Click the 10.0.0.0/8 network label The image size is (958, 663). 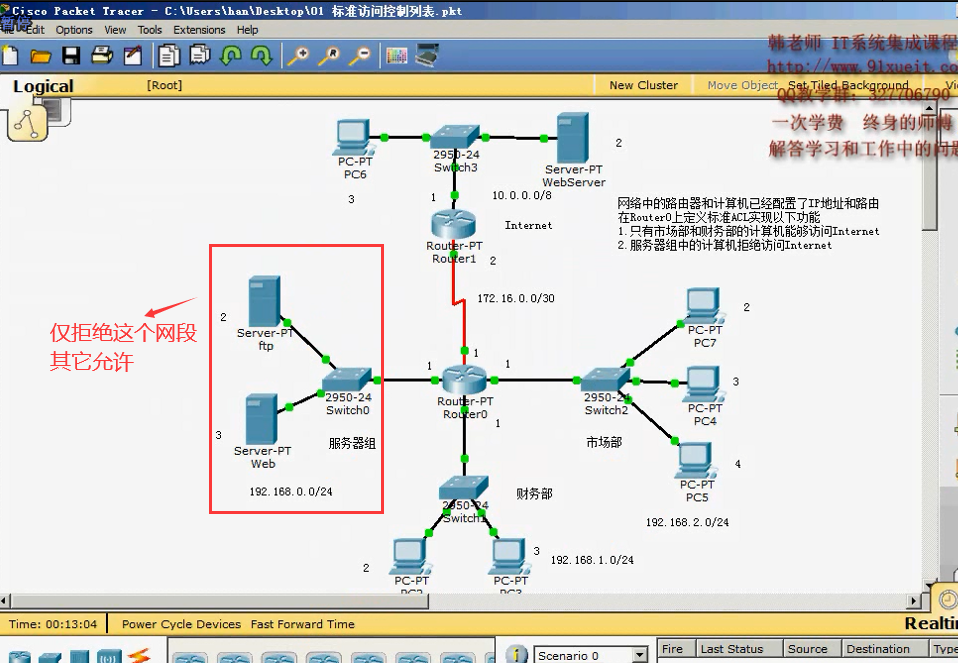click(522, 195)
